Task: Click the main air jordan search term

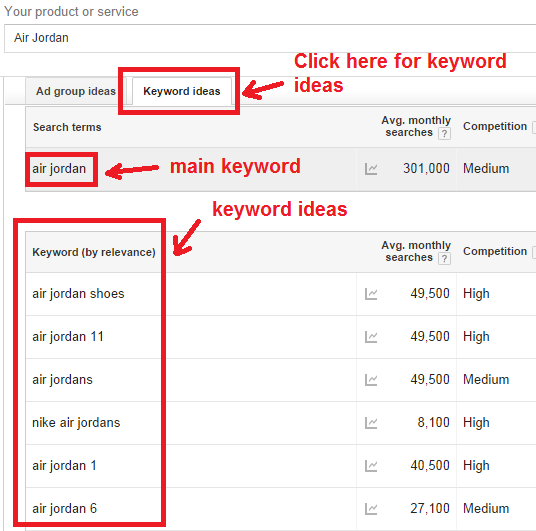Action: point(59,169)
